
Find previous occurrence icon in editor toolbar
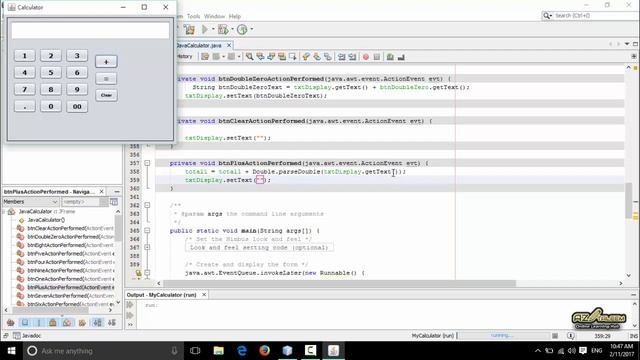[x=260, y=57]
